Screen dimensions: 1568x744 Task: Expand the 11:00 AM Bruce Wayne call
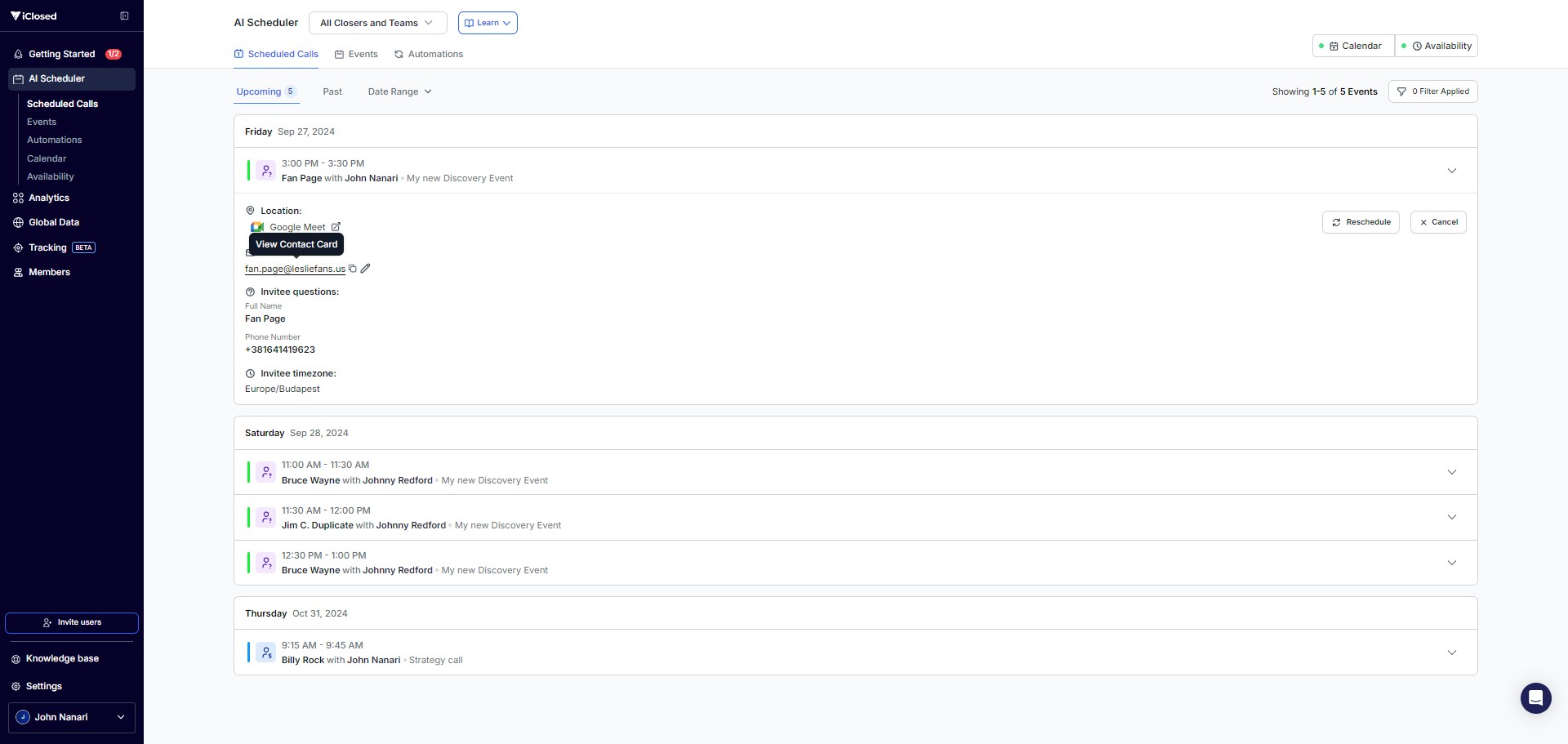coord(1452,472)
